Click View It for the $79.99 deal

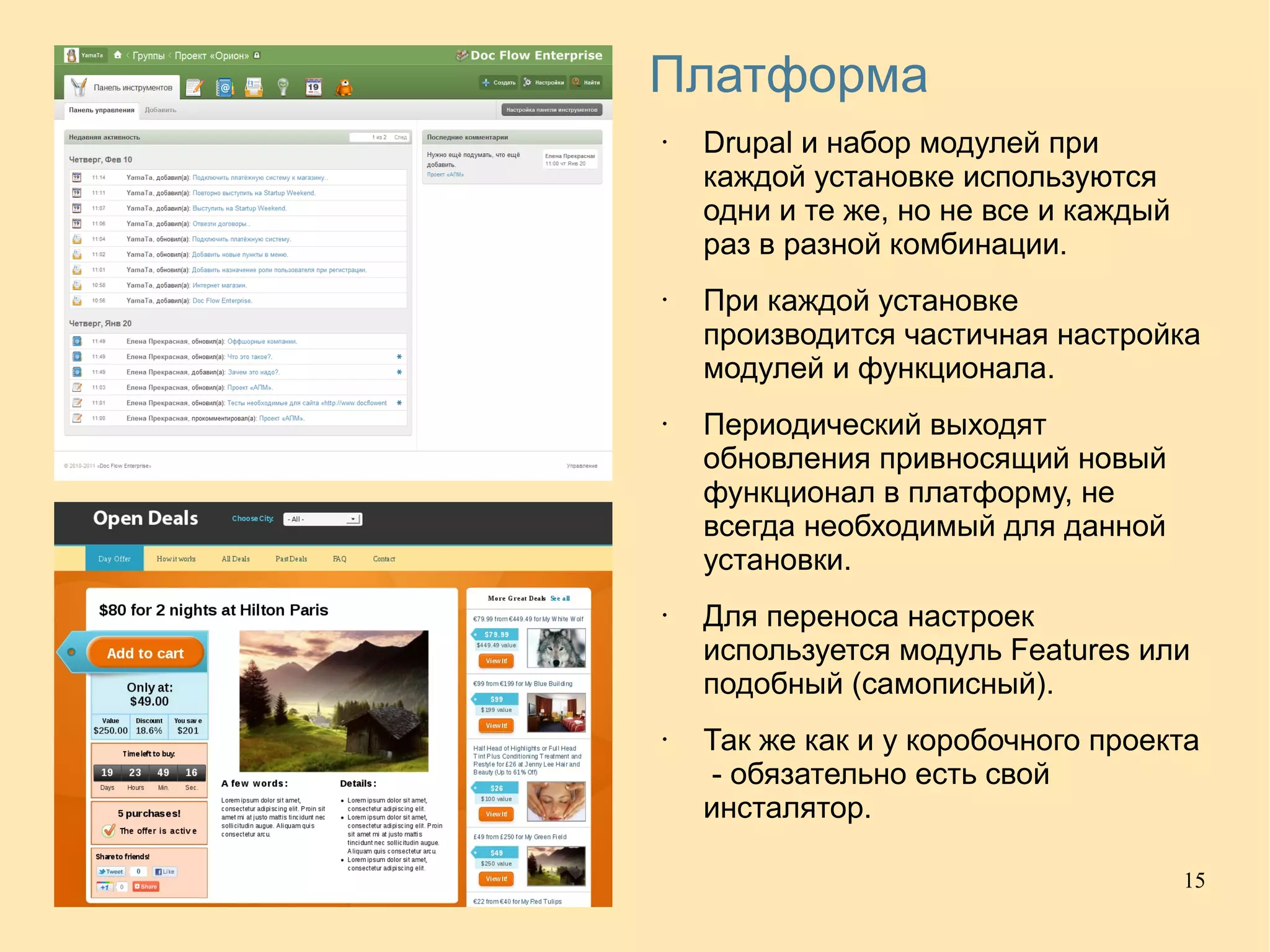click(496, 661)
